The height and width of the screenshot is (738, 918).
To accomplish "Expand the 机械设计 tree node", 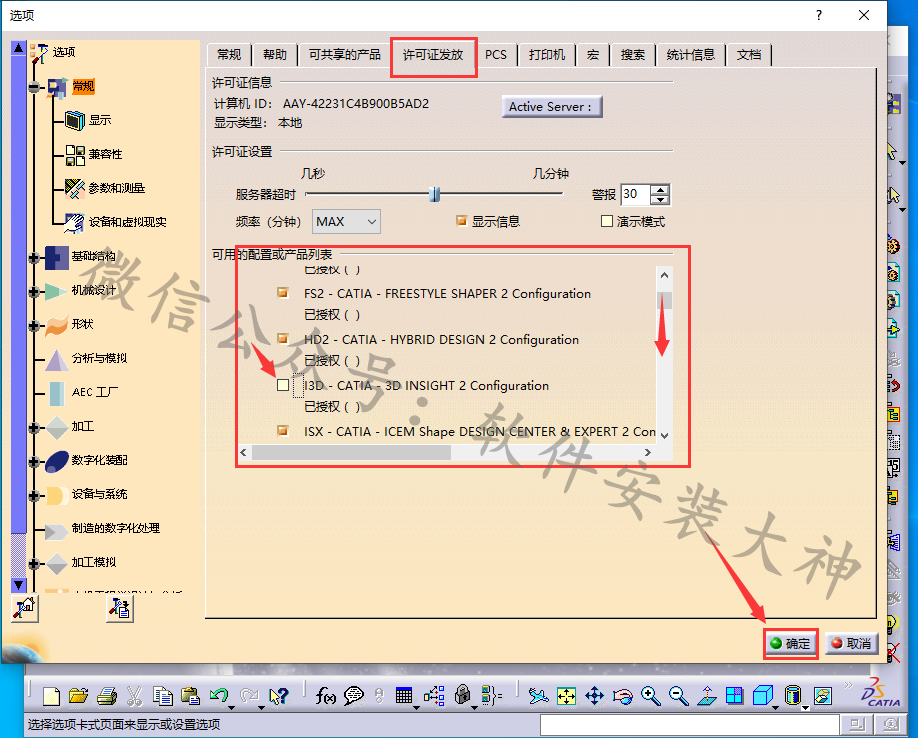I will click(34, 291).
